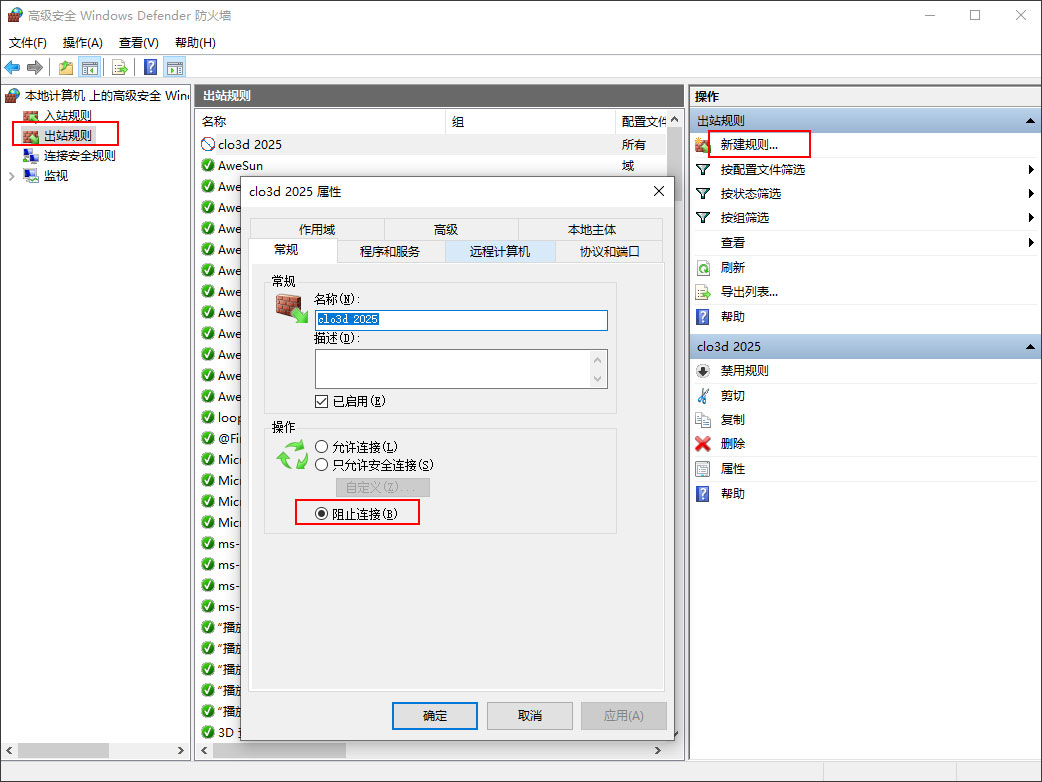Viewport: 1042px width, 782px height.
Task: Switch to the 作用域 tab
Action: 318,229
